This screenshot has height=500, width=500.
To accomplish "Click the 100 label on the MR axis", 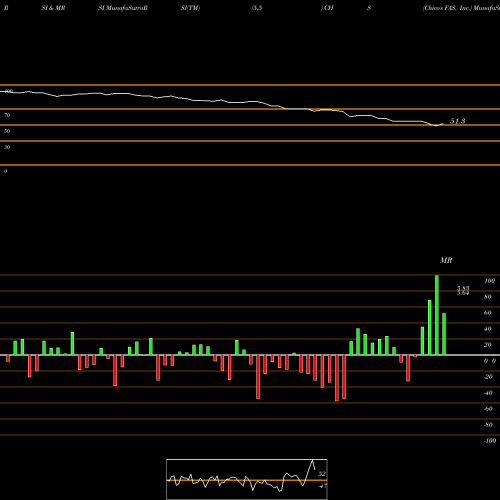I will point(489,281).
